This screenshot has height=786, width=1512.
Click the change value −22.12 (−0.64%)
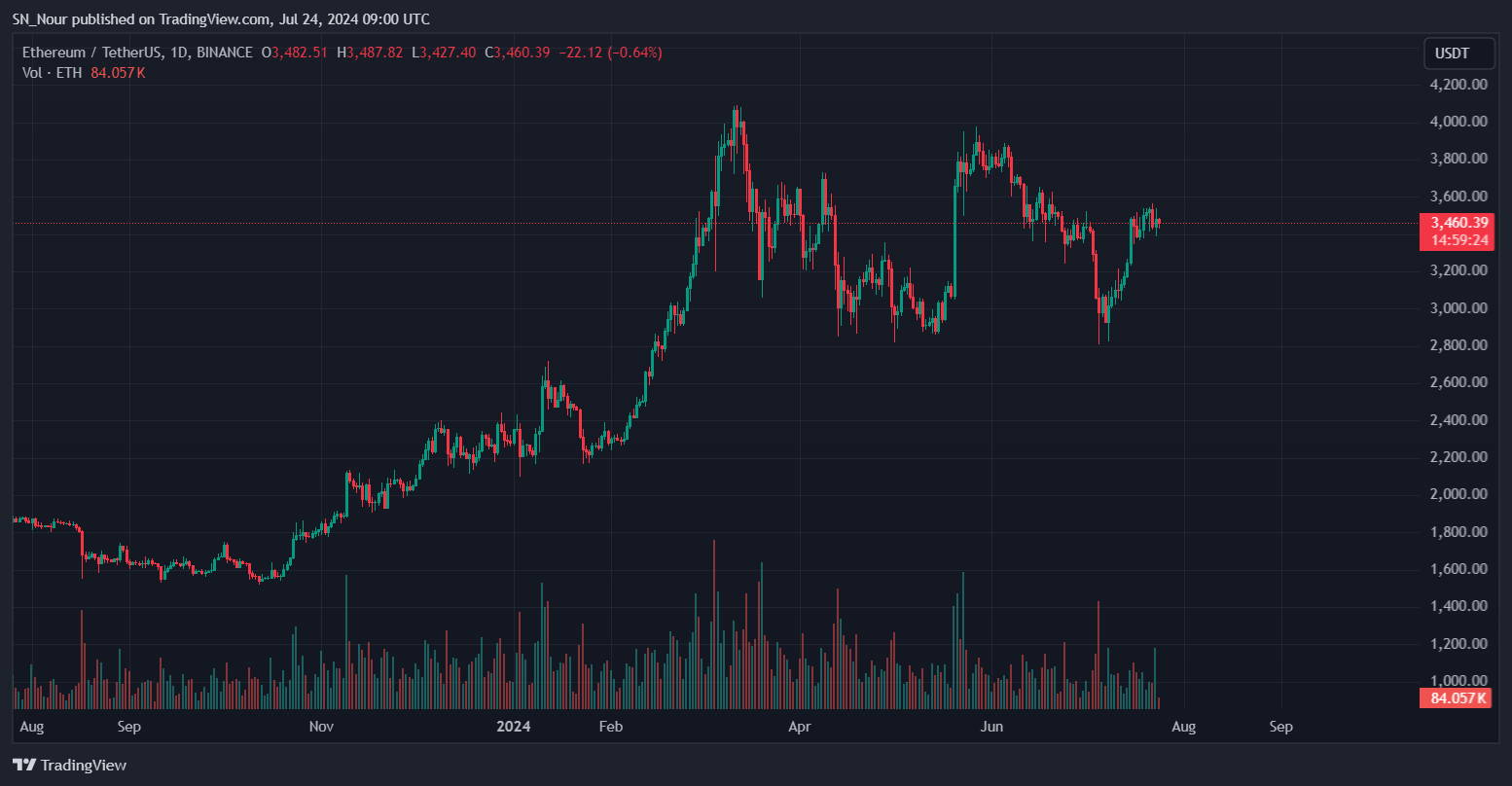(x=609, y=53)
